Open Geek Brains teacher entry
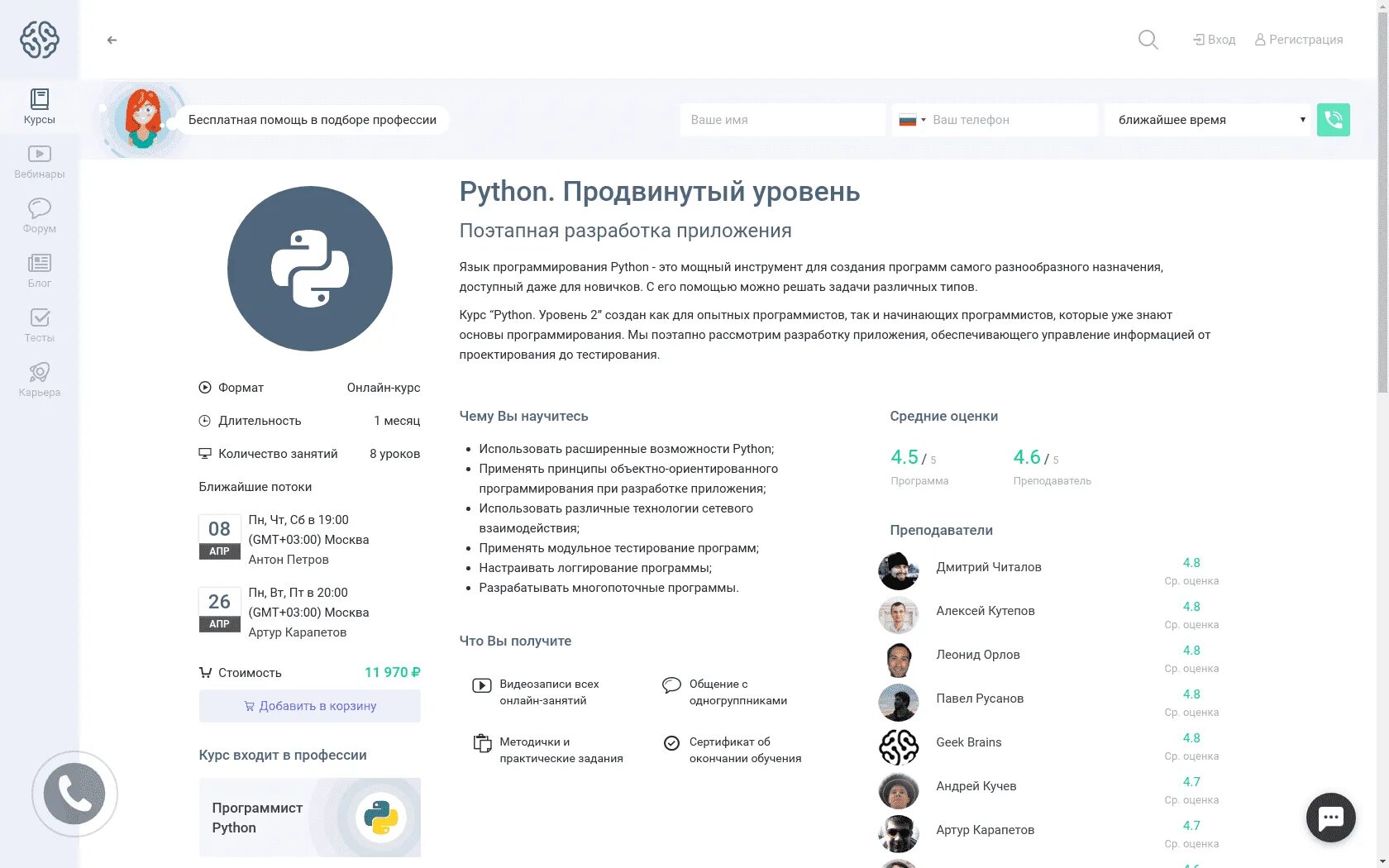Image resolution: width=1389 pixels, height=868 pixels. pyautogui.click(x=969, y=742)
